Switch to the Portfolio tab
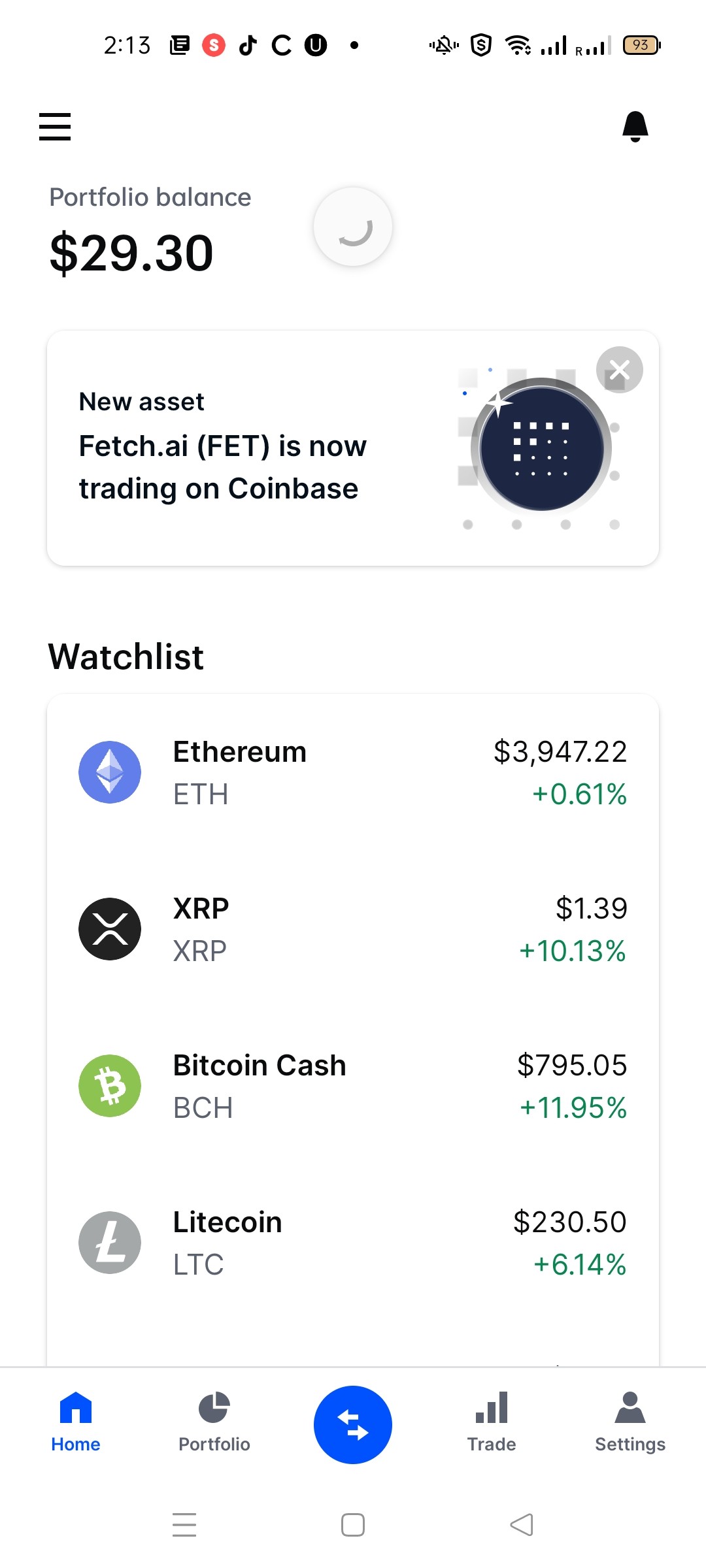The width and height of the screenshot is (706, 1568). pyautogui.click(x=214, y=1422)
